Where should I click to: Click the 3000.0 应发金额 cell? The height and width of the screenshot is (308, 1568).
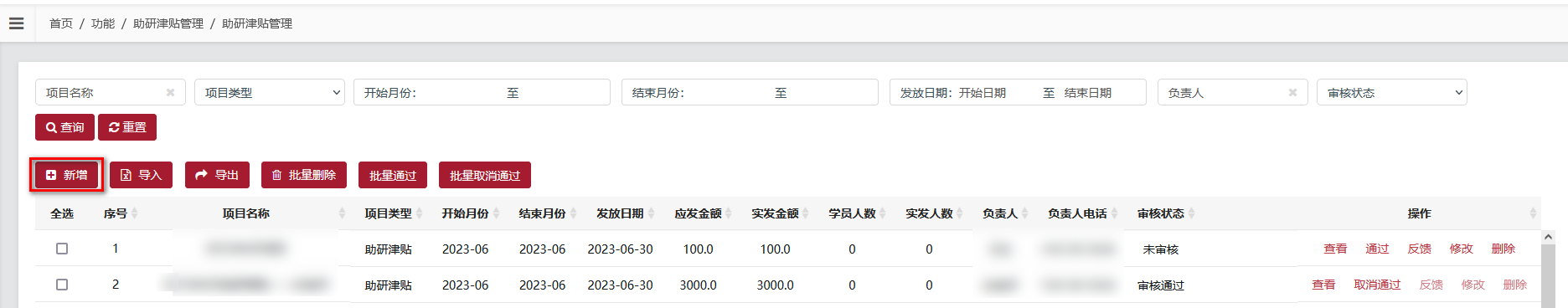pos(698,285)
